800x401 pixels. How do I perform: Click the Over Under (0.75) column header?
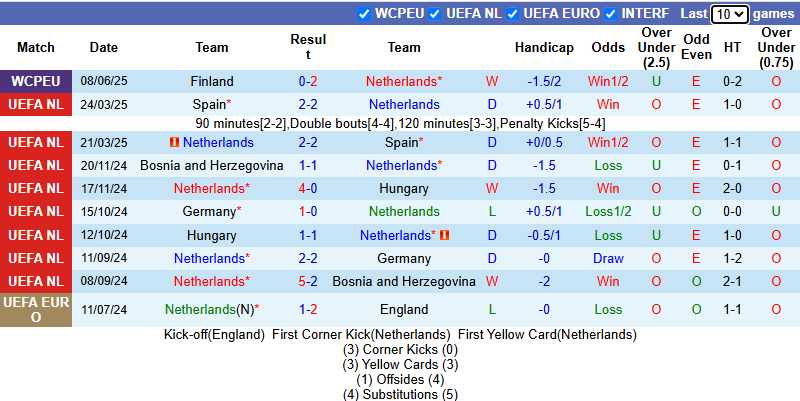point(776,47)
